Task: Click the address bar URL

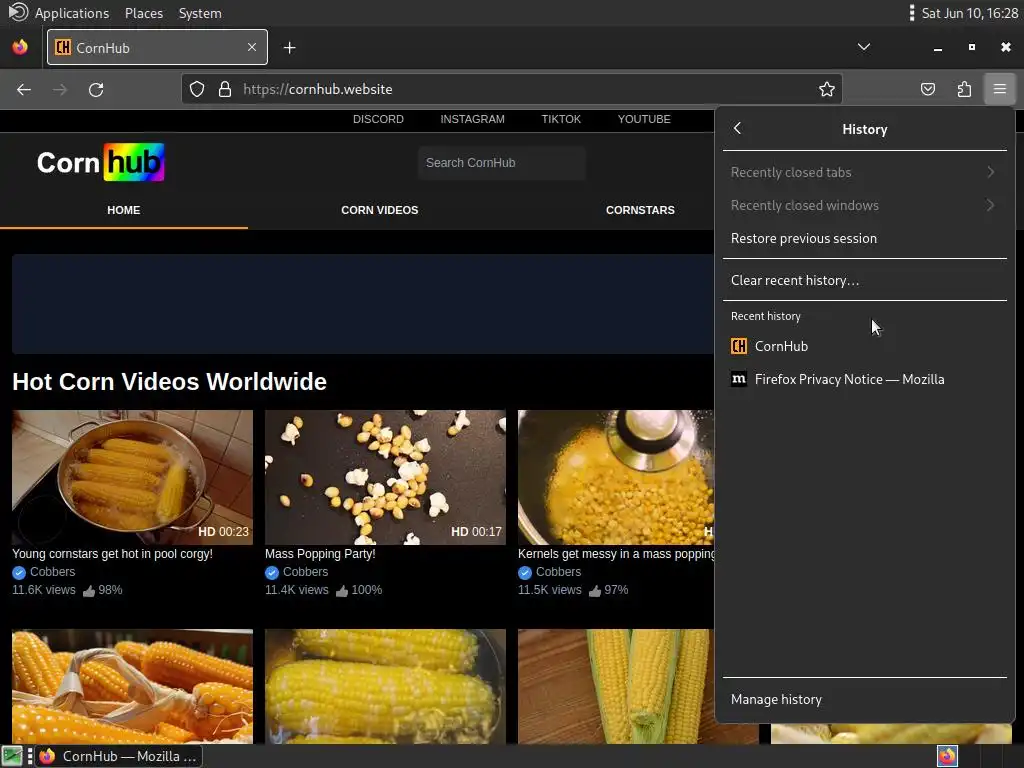Action: 317,89
